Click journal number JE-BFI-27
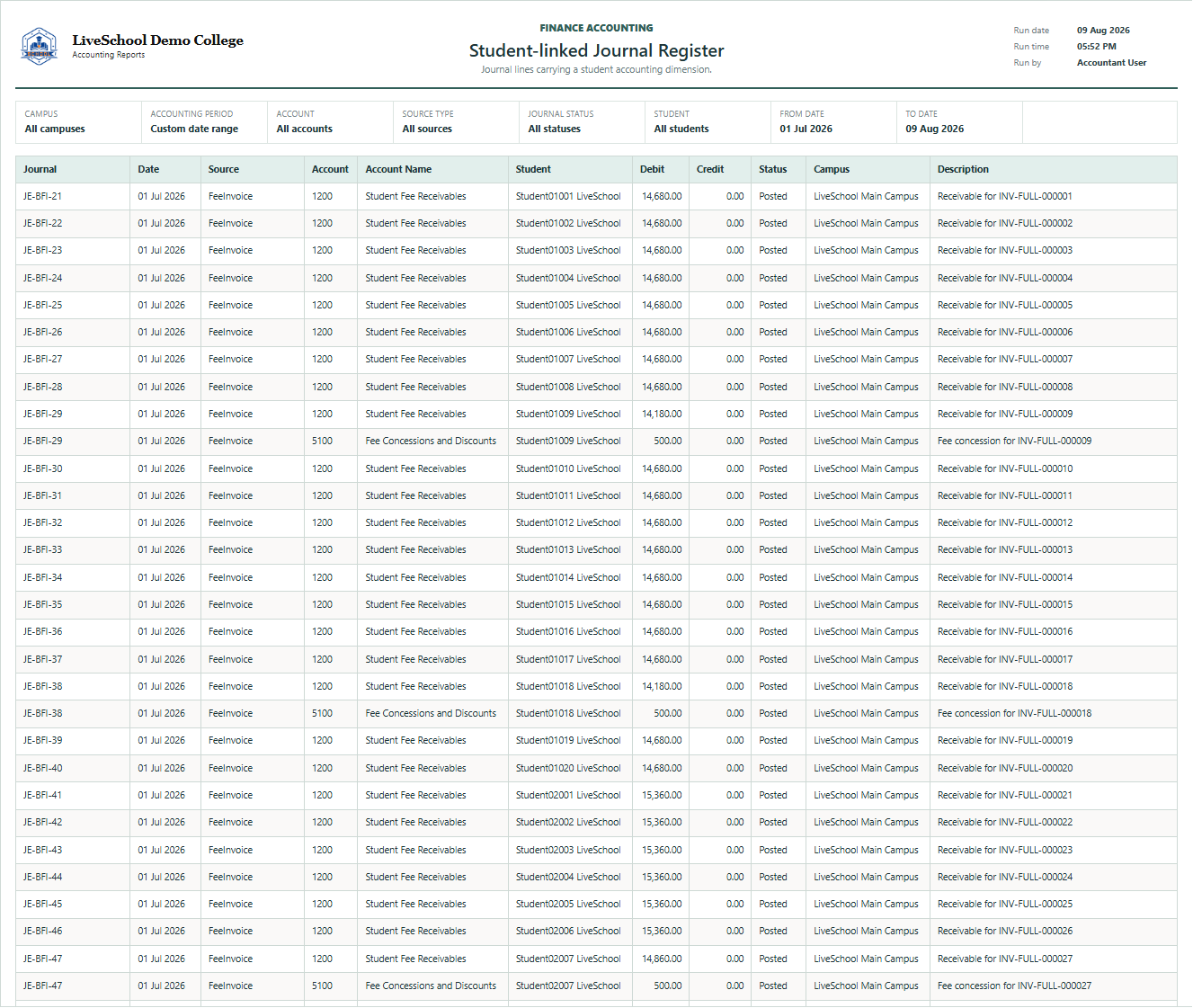Viewport: 1193px width, 1008px height. [x=43, y=359]
